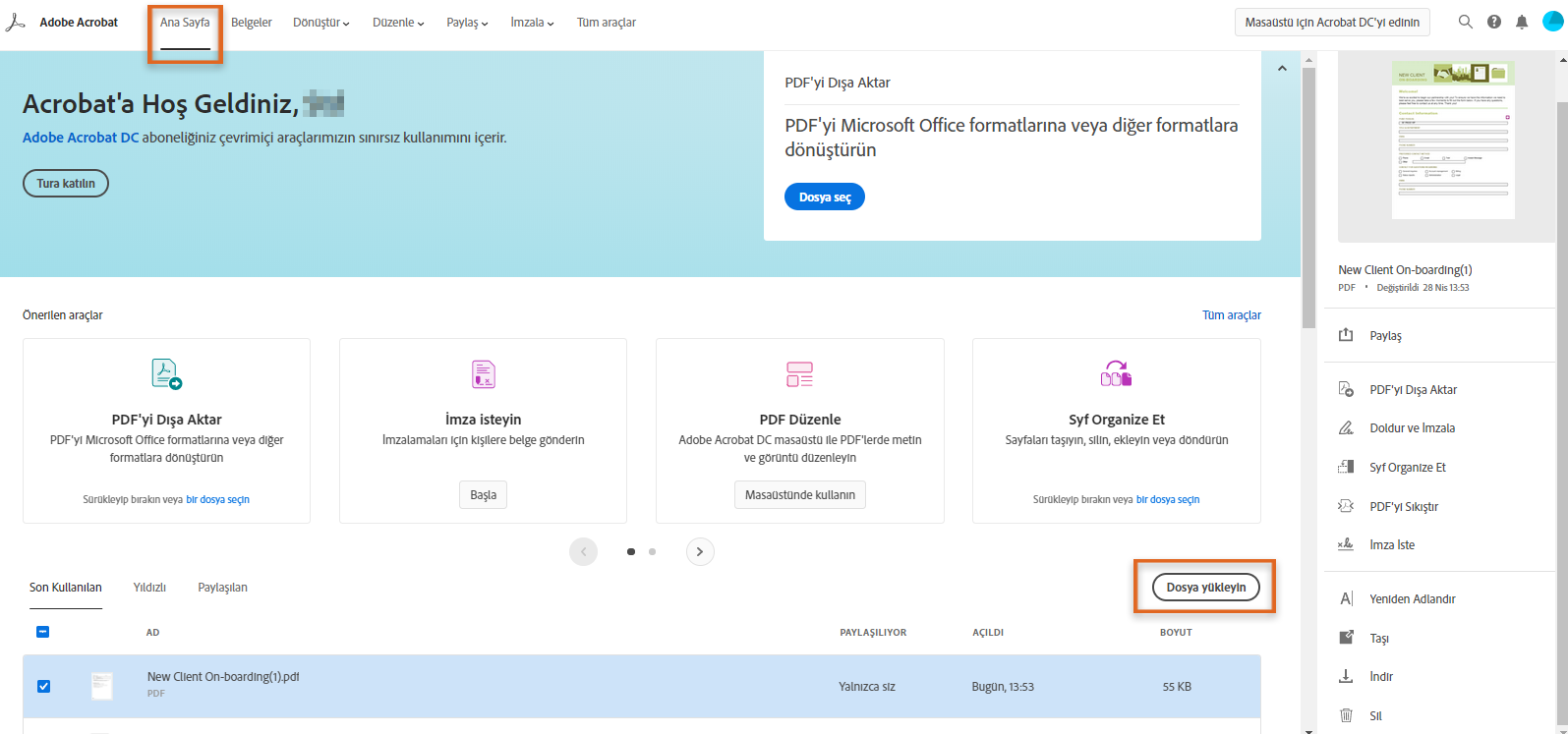Delete the file with Sil
Image resolution: width=1568 pixels, height=734 pixels.
1375,716
